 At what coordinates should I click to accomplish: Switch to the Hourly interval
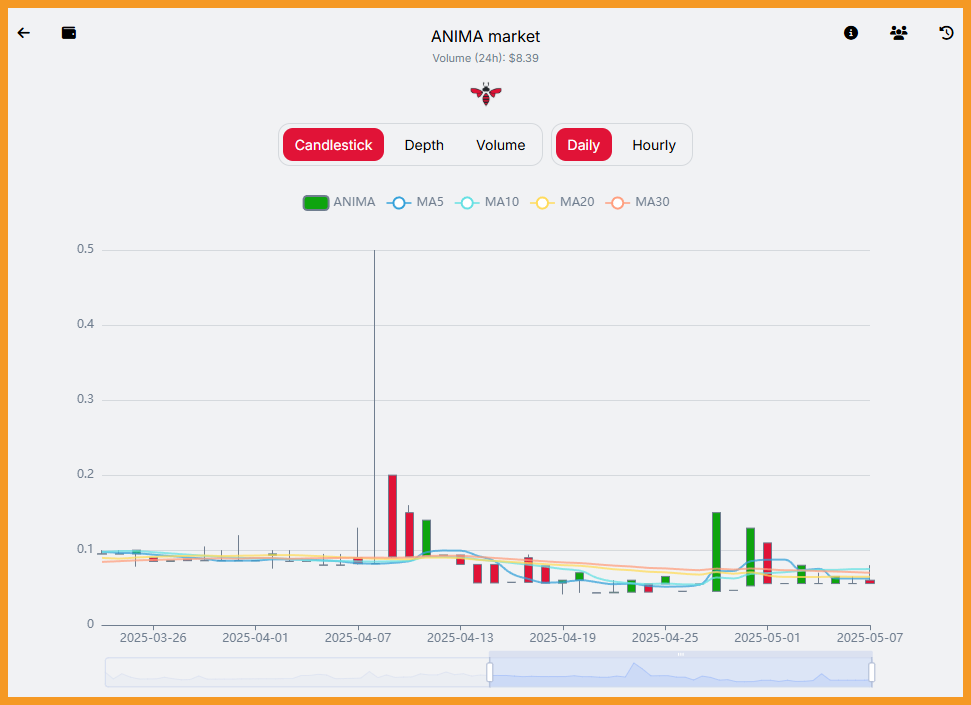coord(654,145)
